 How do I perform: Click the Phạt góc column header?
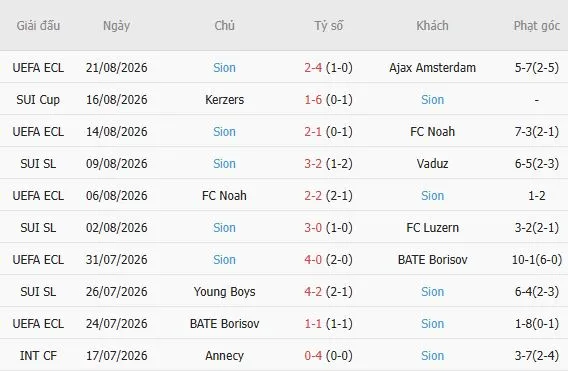pos(536,26)
